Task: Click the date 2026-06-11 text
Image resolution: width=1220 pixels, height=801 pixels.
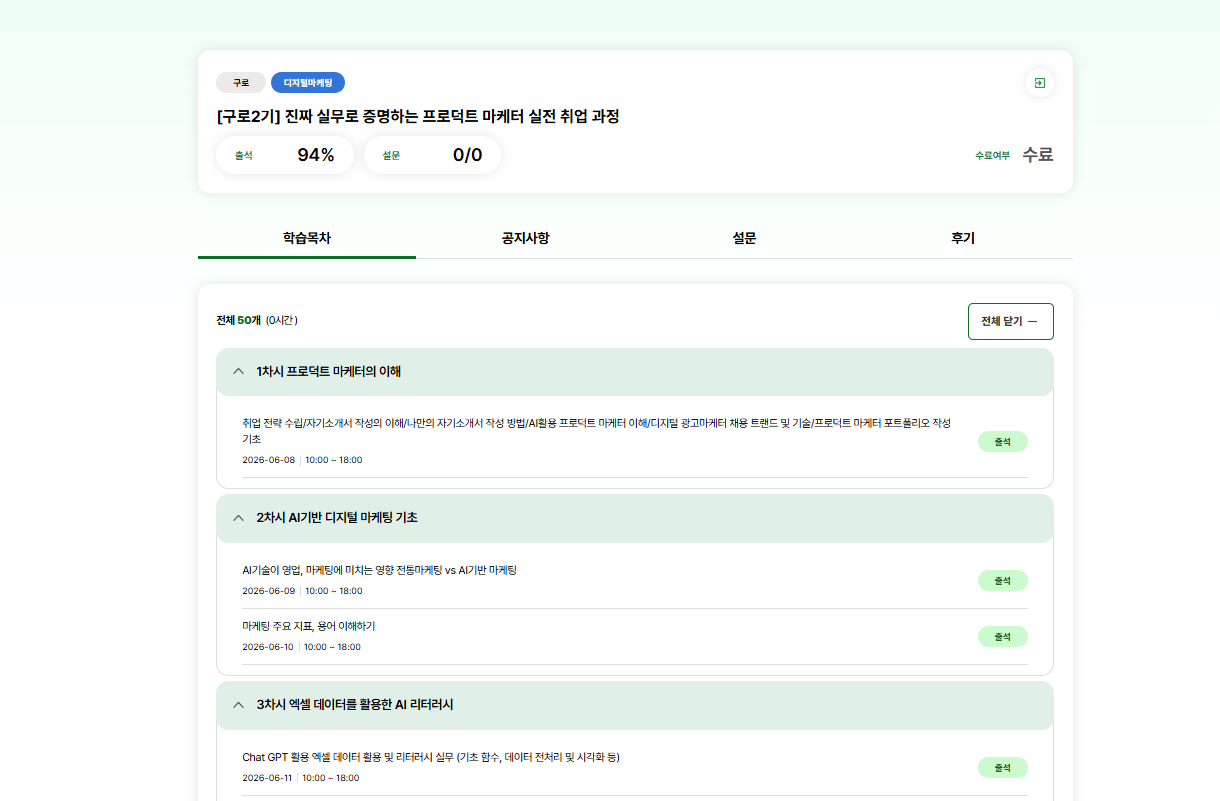Action: pos(267,778)
